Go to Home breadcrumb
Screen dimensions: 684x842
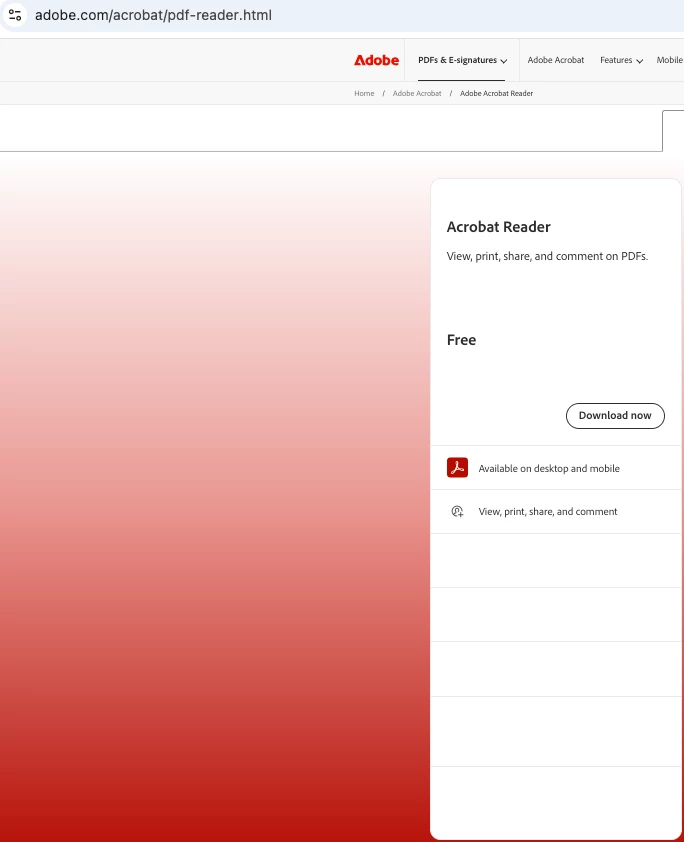pyautogui.click(x=364, y=93)
